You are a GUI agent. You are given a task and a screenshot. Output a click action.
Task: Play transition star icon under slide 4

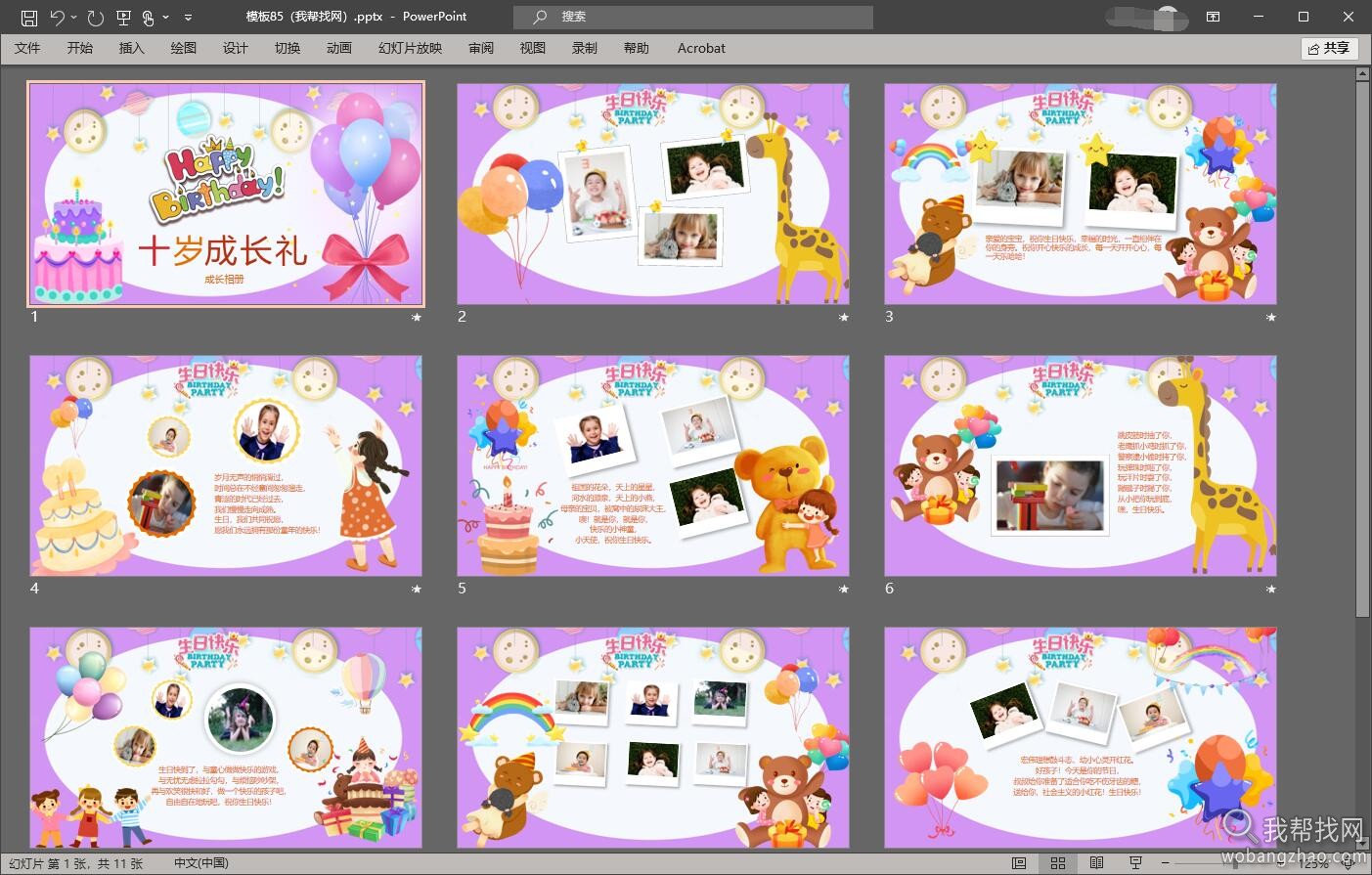pyautogui.click(x=417, y=590)
